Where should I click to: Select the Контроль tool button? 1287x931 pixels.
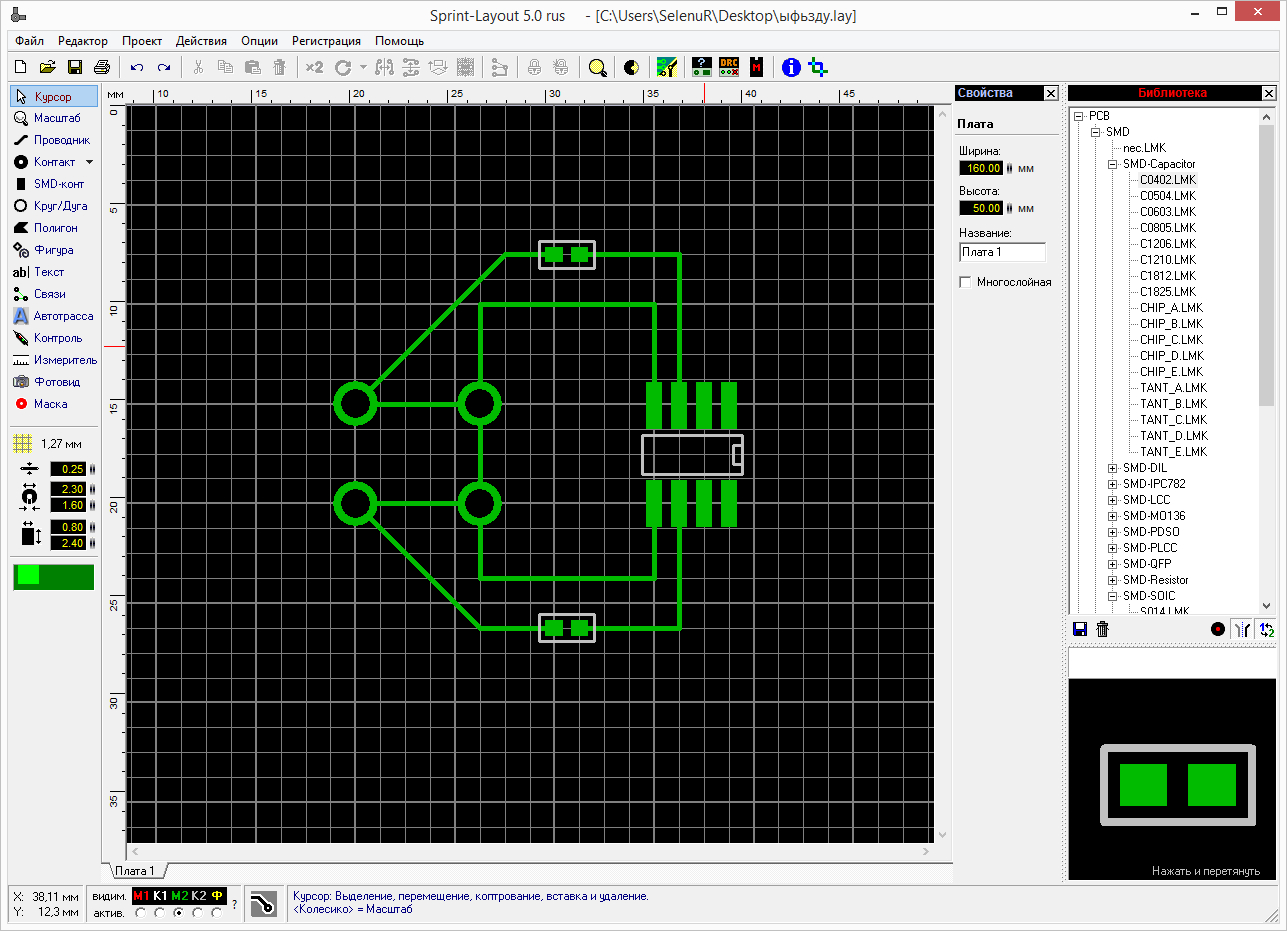[x=54, y=338]
